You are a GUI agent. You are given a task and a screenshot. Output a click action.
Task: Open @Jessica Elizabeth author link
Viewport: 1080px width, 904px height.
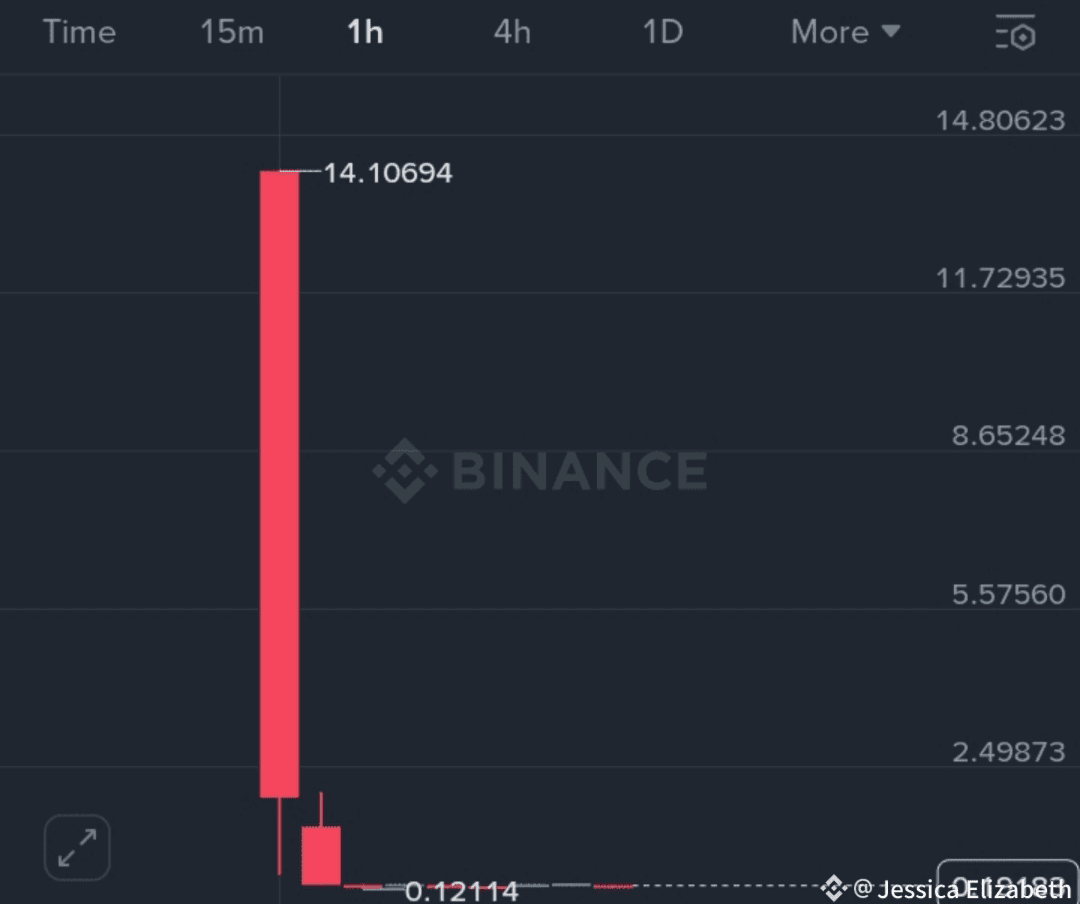click(962, 889)
